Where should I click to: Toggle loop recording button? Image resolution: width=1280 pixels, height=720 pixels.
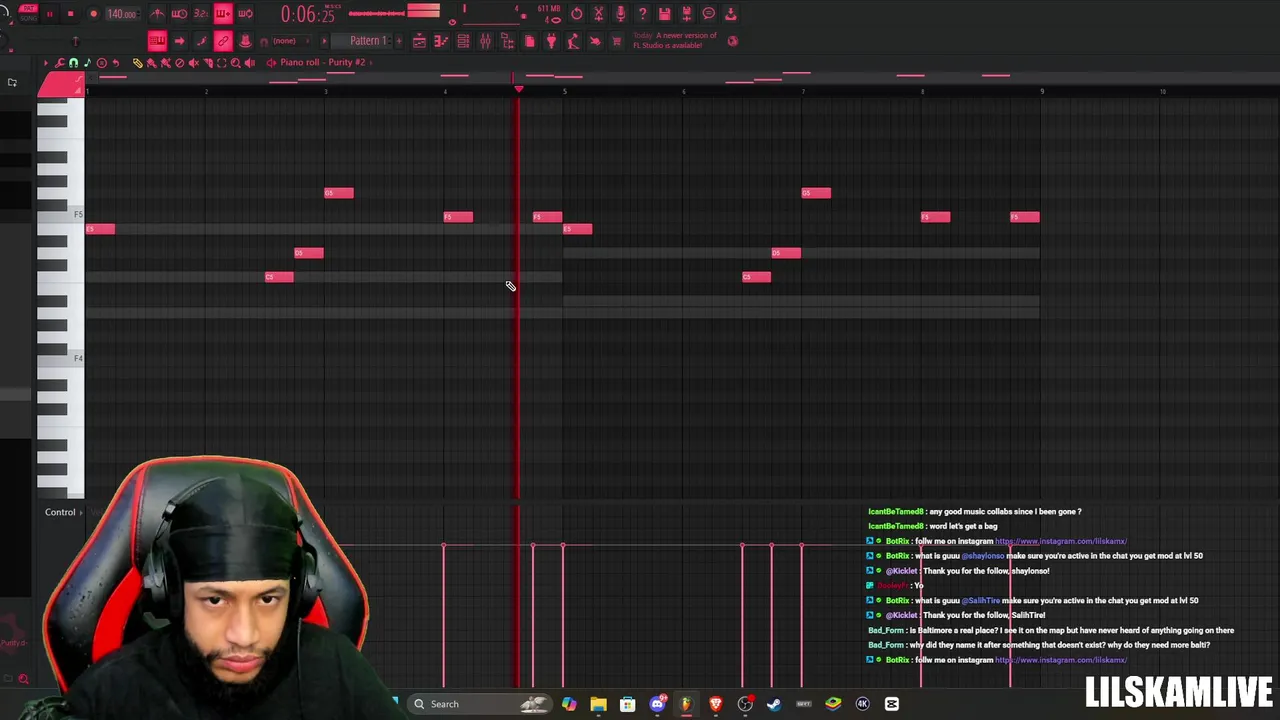pyautogui.click(x=245, y=14)
